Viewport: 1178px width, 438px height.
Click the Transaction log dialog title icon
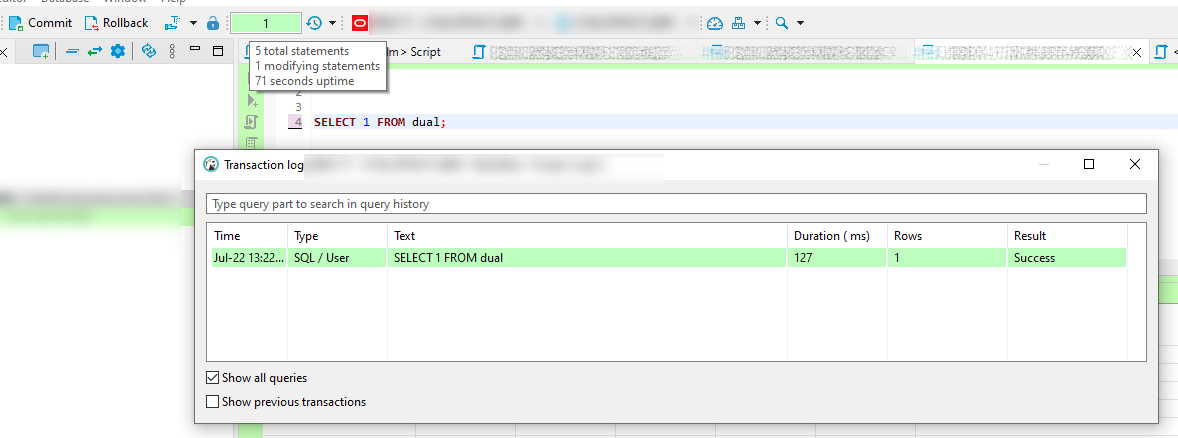[x=211, y=165]
